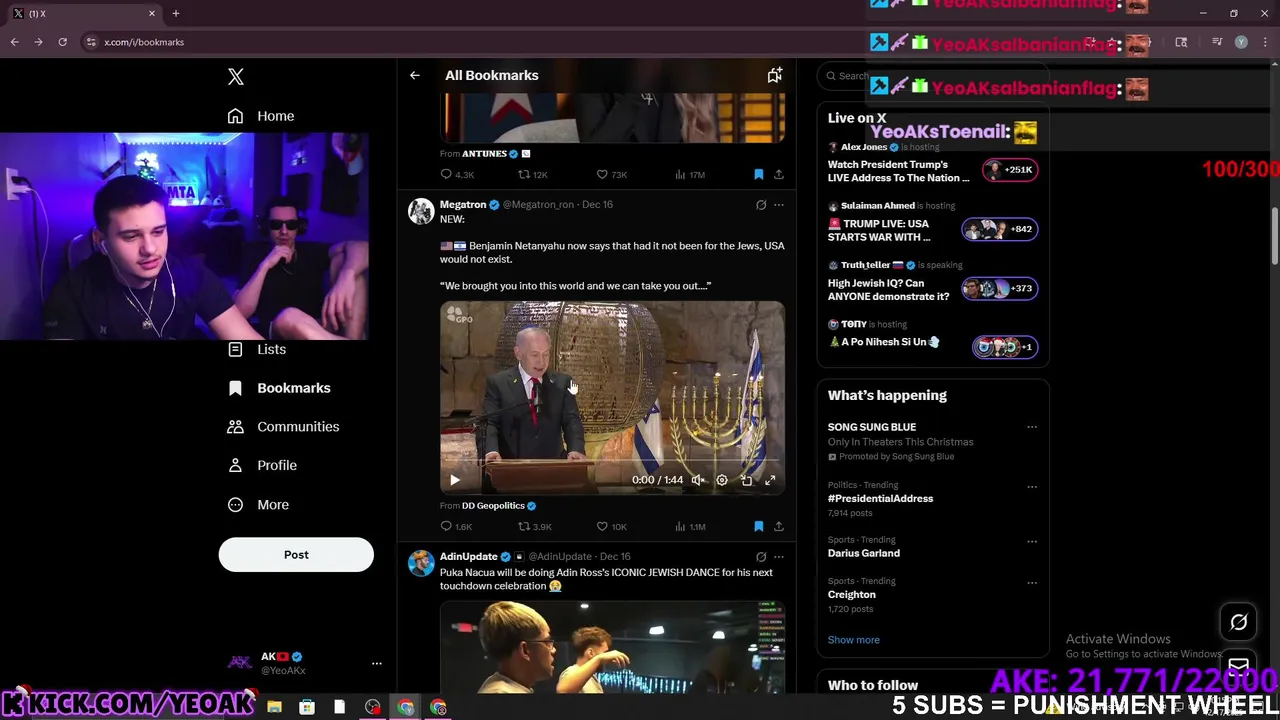Open video settings gear on the player
Screen dimensions: 1280x720
tap(722, 480)
